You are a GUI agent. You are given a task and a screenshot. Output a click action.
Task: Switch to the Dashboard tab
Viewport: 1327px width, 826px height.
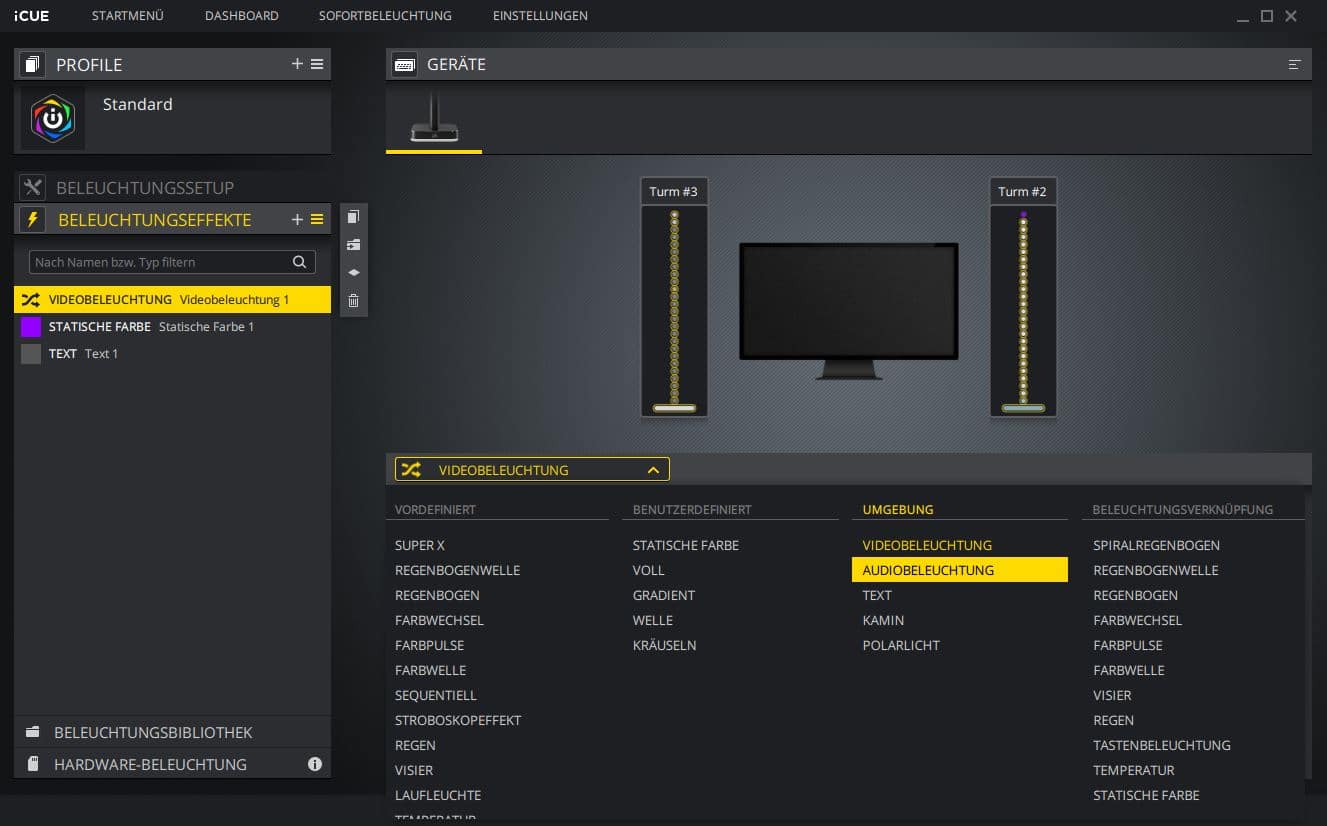pyautogui.click(x=241, y=16)
